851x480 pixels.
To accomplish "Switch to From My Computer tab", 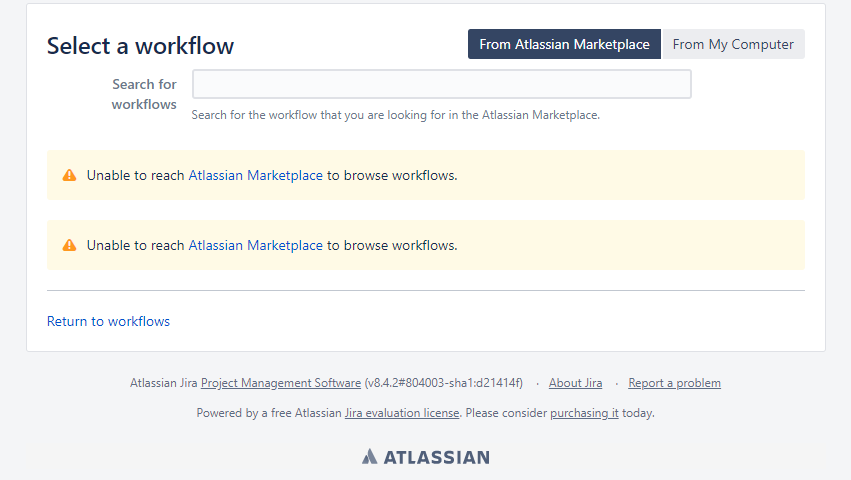I will point(733,44).
